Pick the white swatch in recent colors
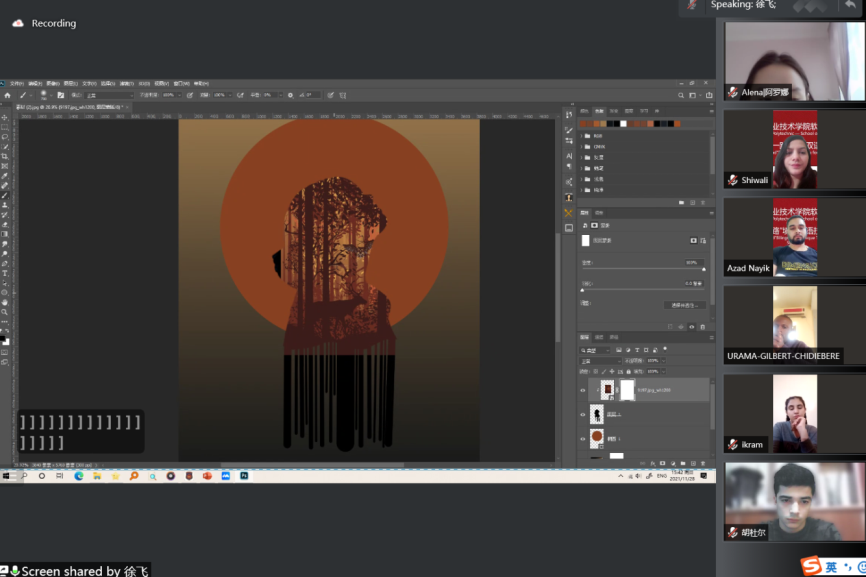The width and height of the screenshot is (866, 577). point(625,124)
